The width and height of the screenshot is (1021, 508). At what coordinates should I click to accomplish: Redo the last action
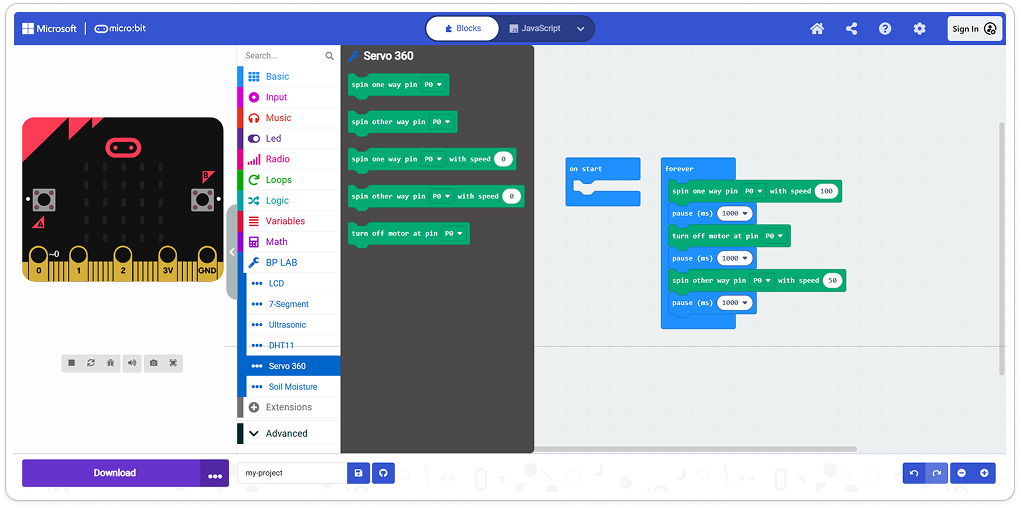[x=936, y=473]
